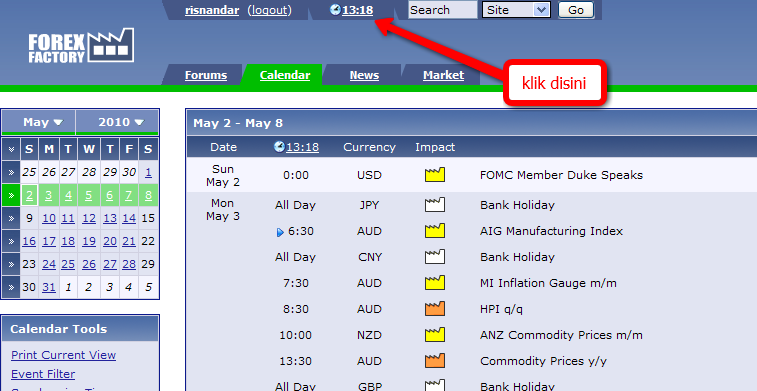
Task: Open Print Current View link
Action: click(x=63, y=355)
